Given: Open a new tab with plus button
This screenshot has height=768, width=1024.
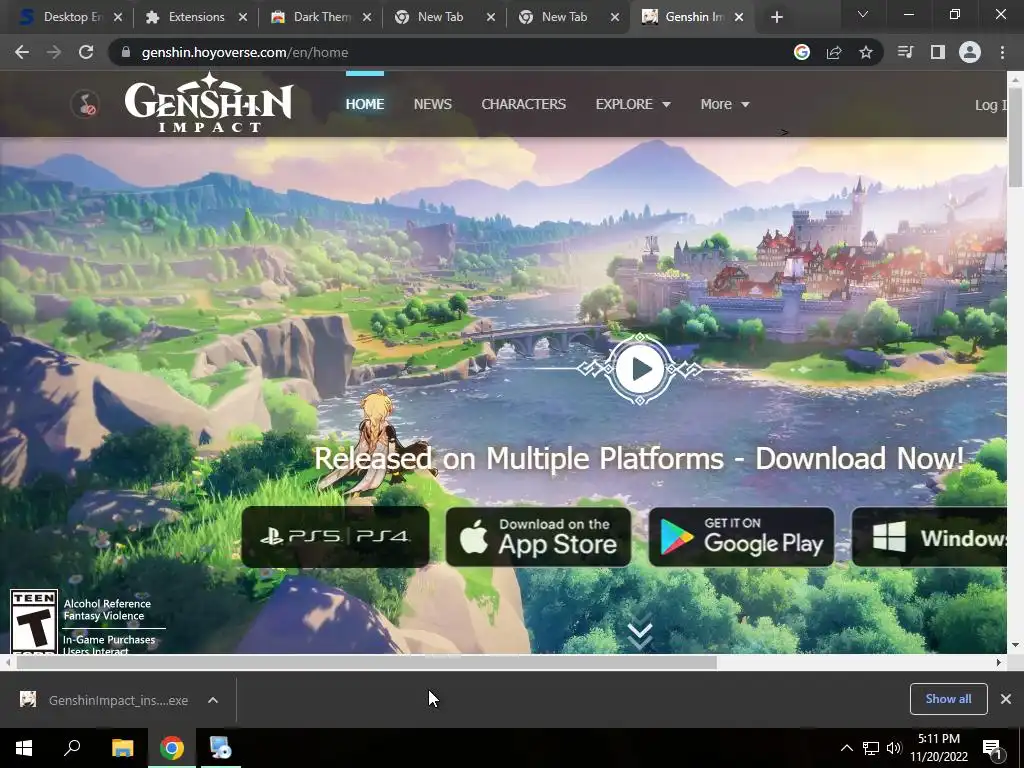Looking at the screenshot, I should [776, 17].
